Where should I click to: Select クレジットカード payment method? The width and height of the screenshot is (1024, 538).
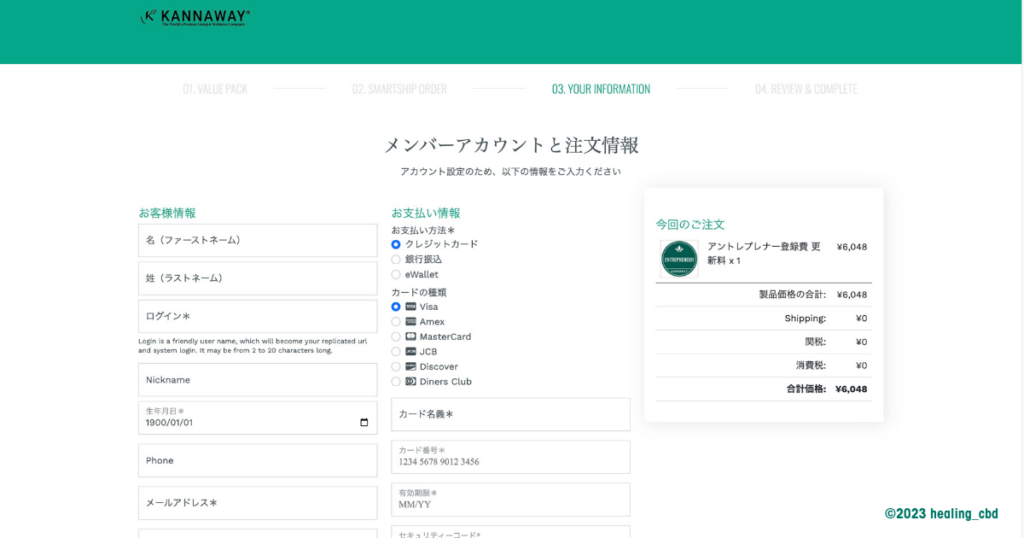(x=396, y=244)
